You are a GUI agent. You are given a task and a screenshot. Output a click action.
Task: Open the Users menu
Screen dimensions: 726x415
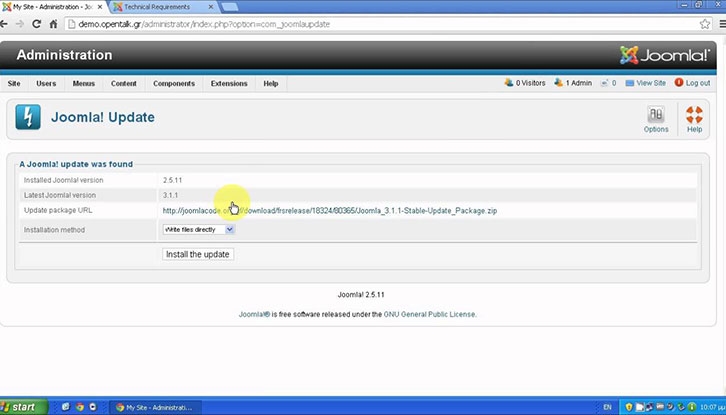(x=46, y=83)
